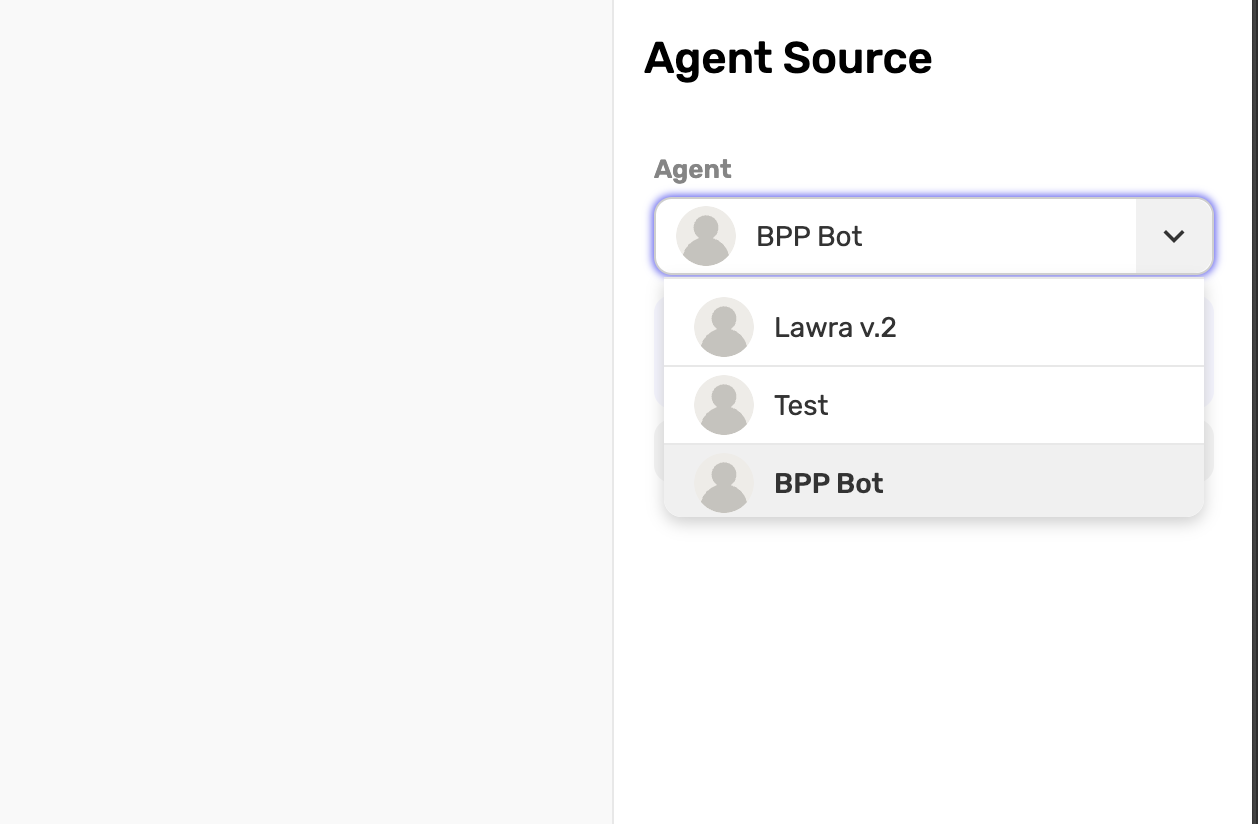Click the avatar next to bold BPP Bot option
The height and width of the screenshot is (824, 1258).
pyautogui.click(x=724, y=483)
